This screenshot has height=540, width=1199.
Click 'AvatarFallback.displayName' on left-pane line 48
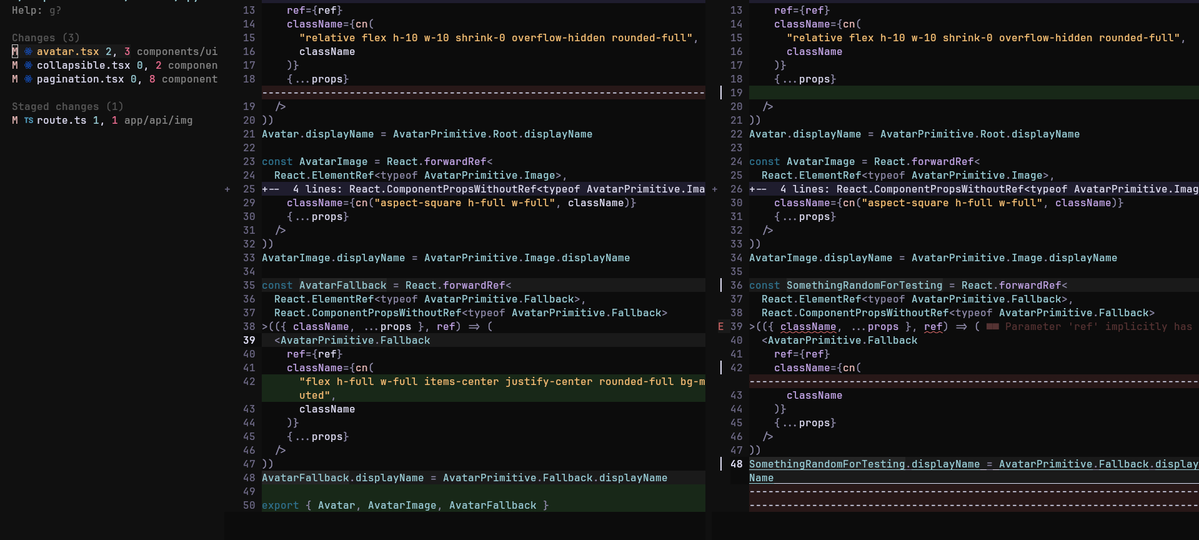click(343, 478)
